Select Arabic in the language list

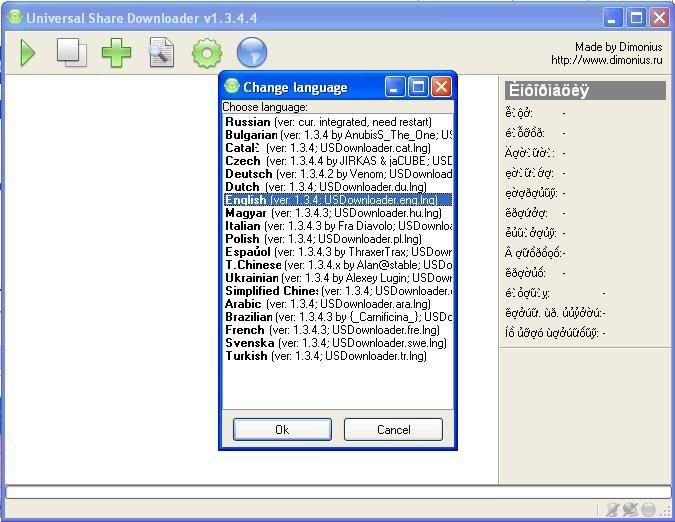point(338,303)
